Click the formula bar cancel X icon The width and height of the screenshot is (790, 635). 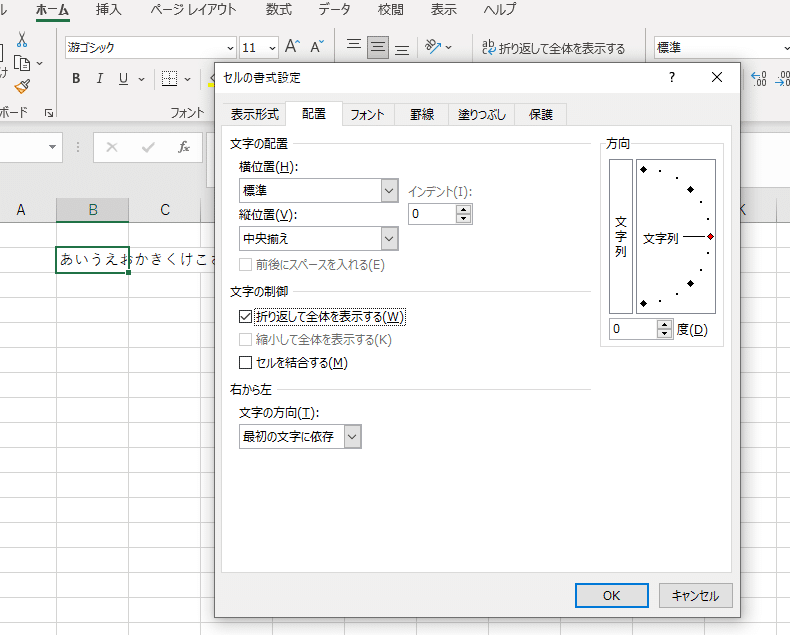point(112,147)
